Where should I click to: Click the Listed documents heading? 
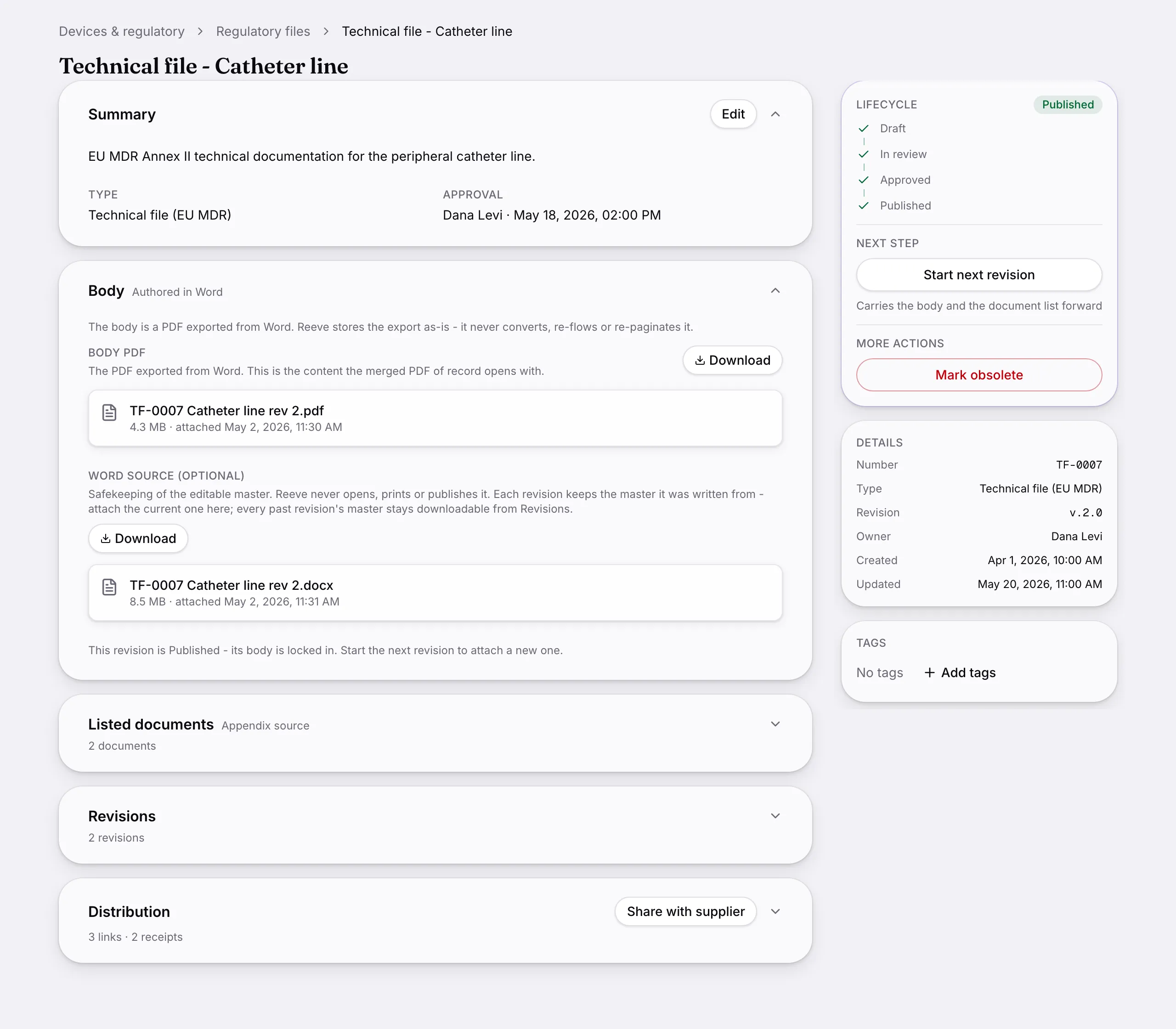(x=151, y=725)
